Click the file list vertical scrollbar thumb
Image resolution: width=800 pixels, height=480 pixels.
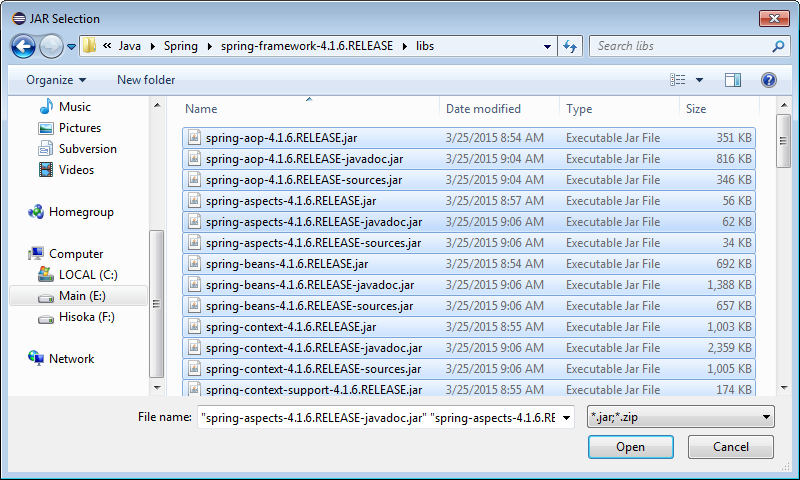783,141
